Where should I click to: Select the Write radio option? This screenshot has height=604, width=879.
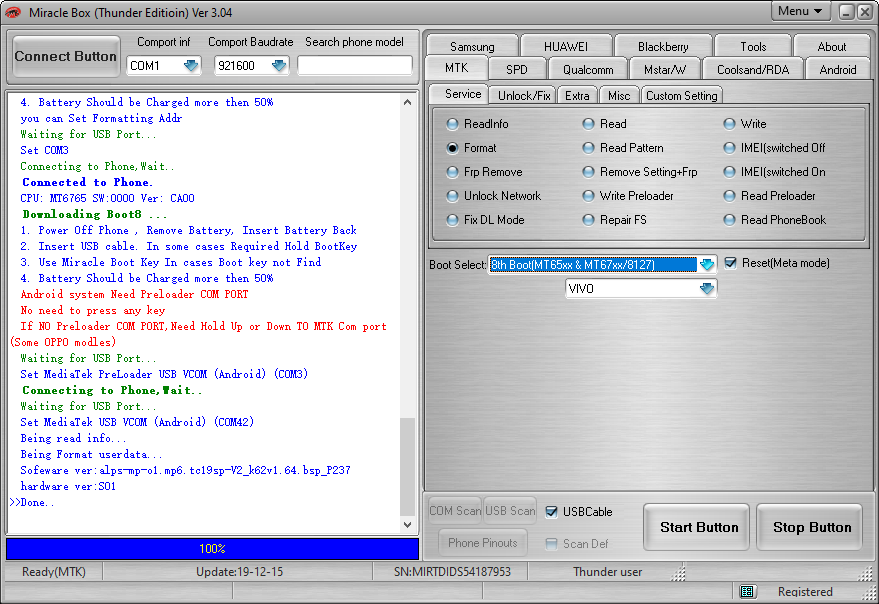click(x=745, y=124)
